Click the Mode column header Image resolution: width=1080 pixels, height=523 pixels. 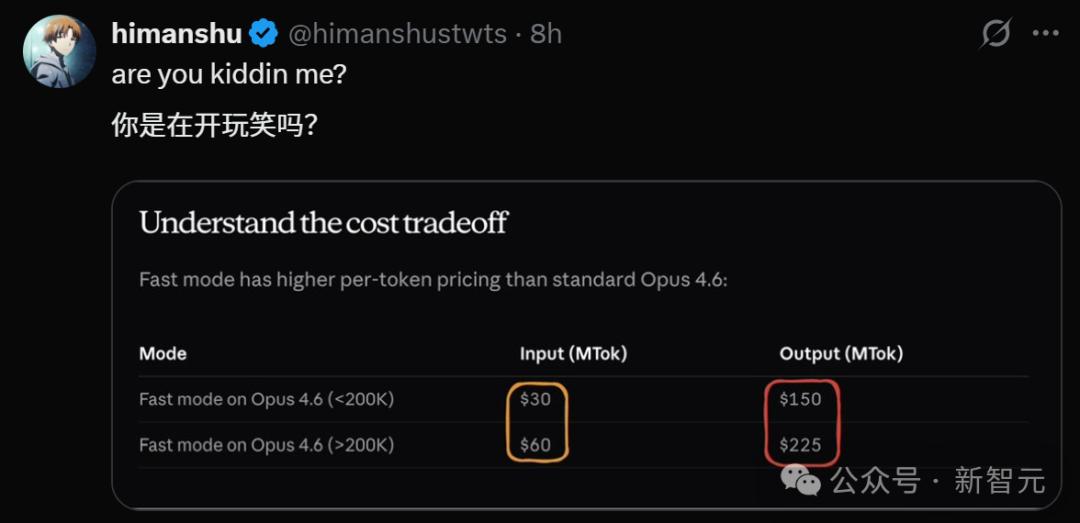pos(163,354)
